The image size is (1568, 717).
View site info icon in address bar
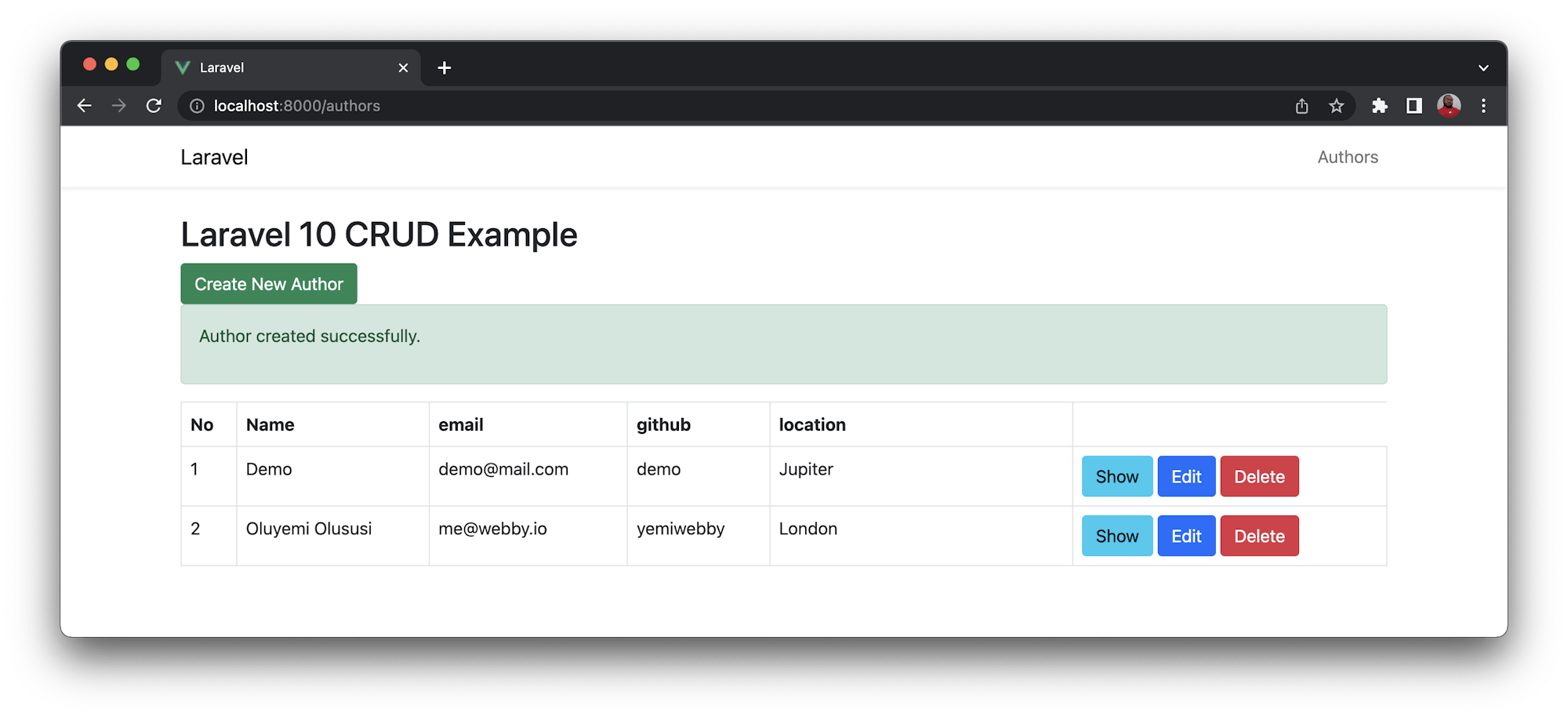coord(197,106)
